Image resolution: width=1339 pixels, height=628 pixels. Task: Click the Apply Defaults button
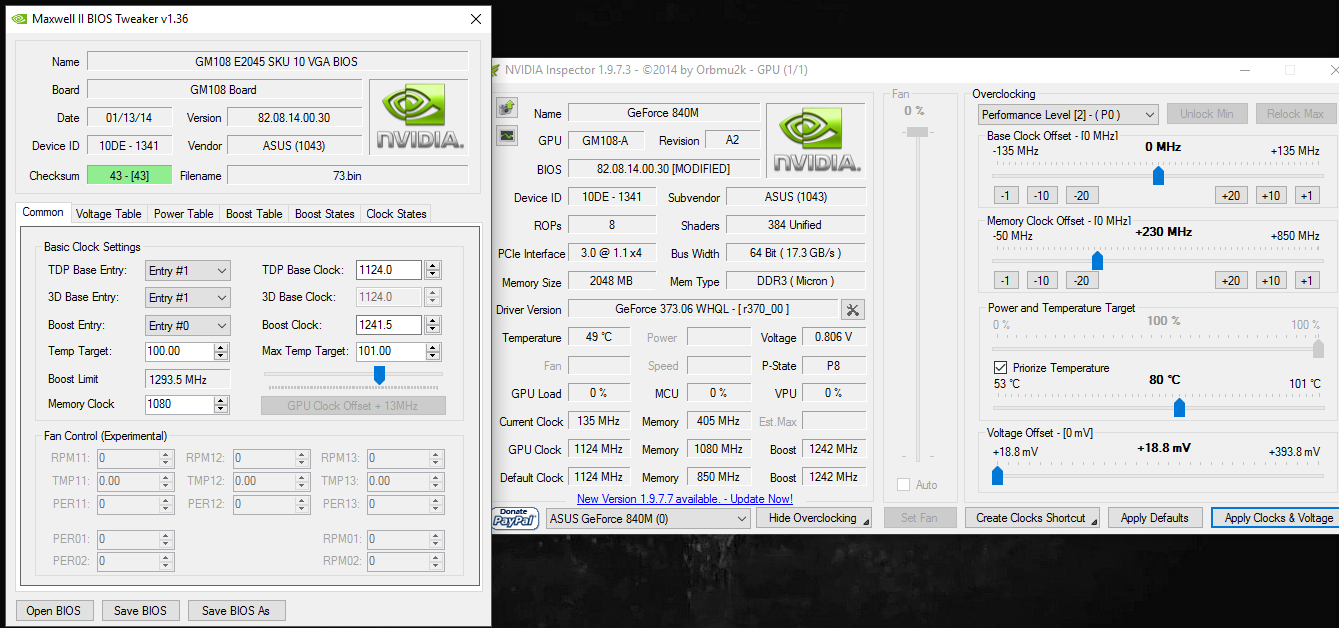pyautogui.click(x=1154, y=517)
